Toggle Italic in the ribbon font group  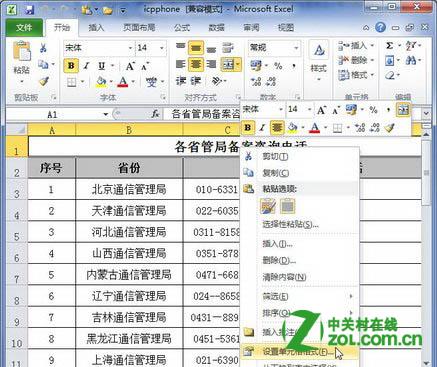coord(86,65)
